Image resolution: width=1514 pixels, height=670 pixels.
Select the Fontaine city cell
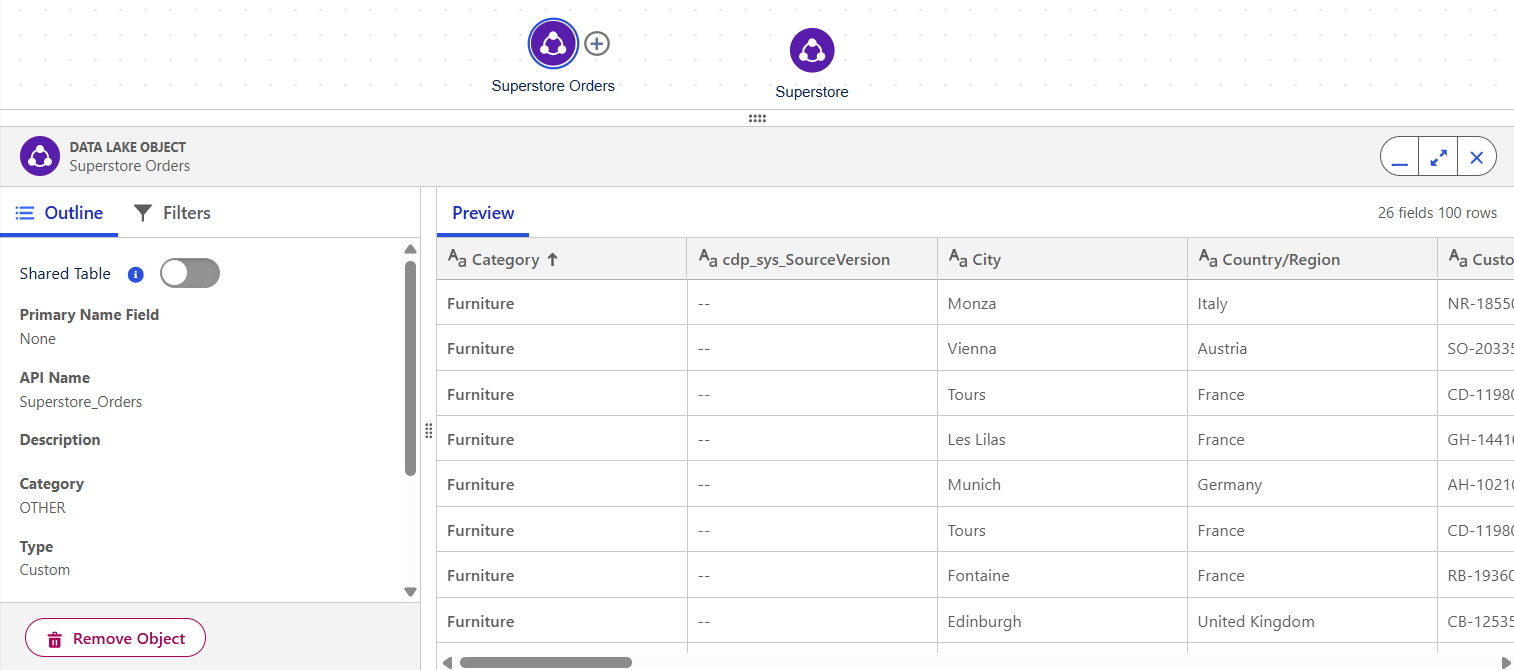pyautogui.click(x=1062, y=575)
